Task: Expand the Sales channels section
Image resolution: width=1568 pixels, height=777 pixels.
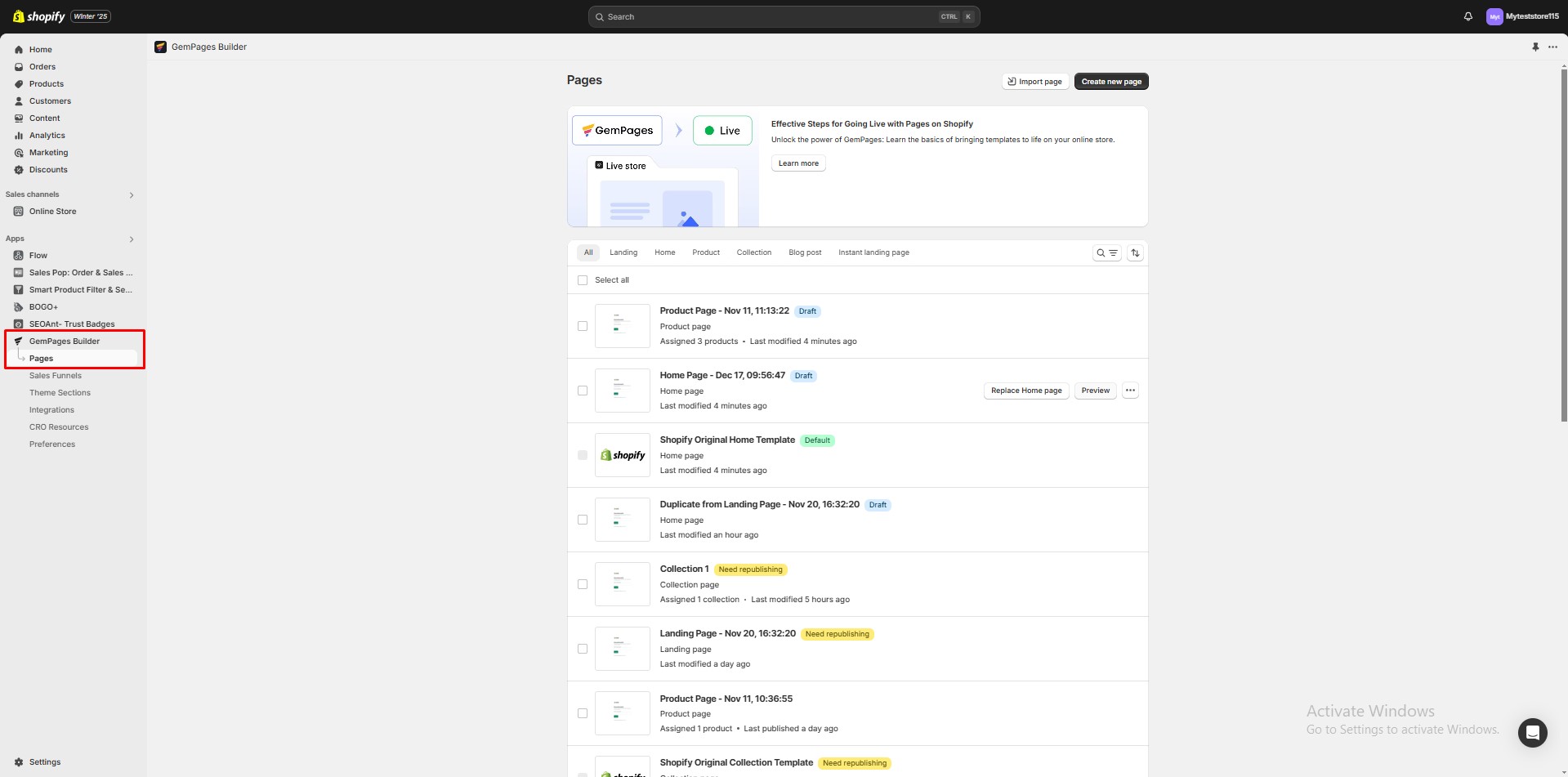Action: pyautogui.click(x=131, y=195)
